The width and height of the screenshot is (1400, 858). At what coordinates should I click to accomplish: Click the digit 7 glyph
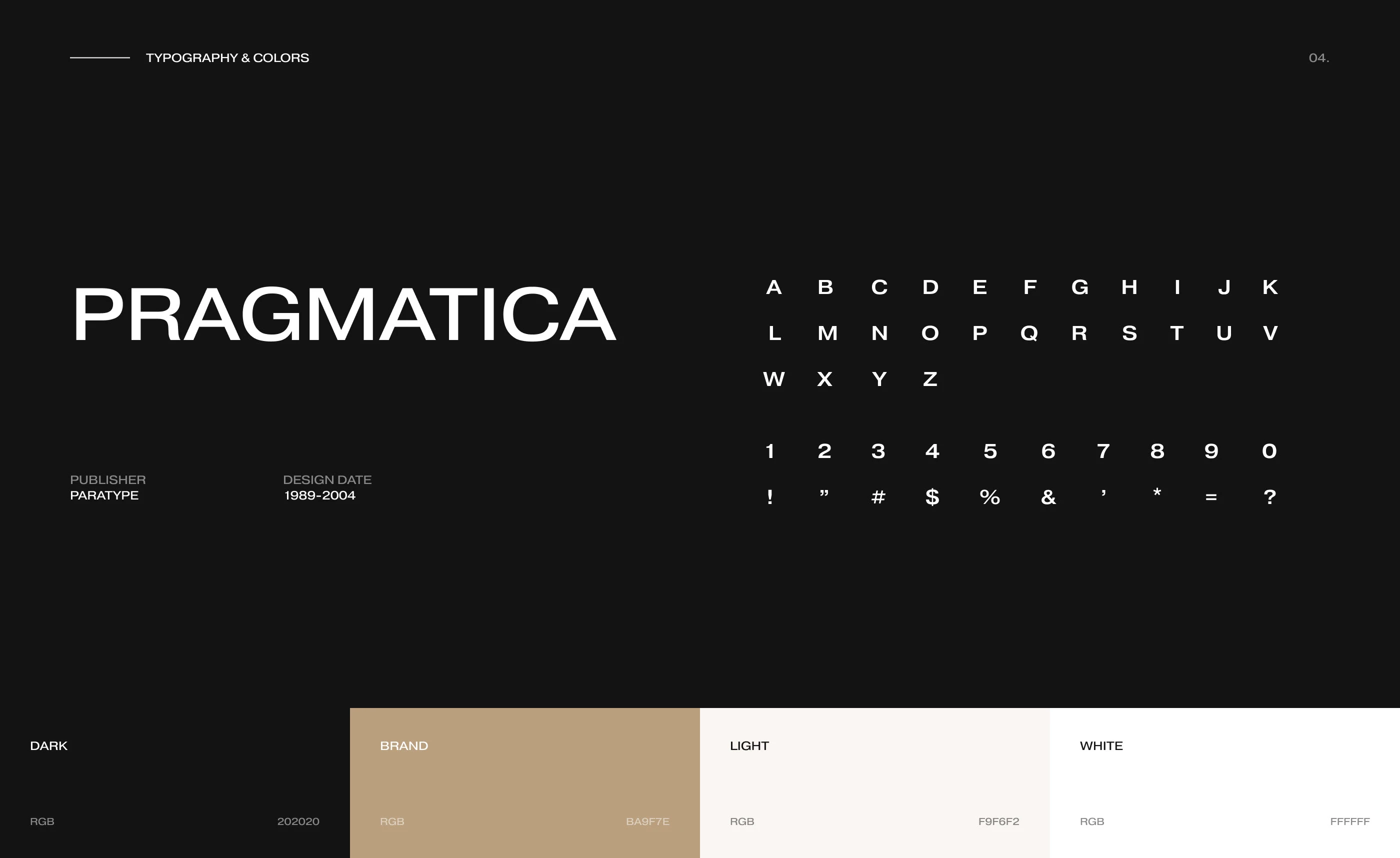[1103, 451]
